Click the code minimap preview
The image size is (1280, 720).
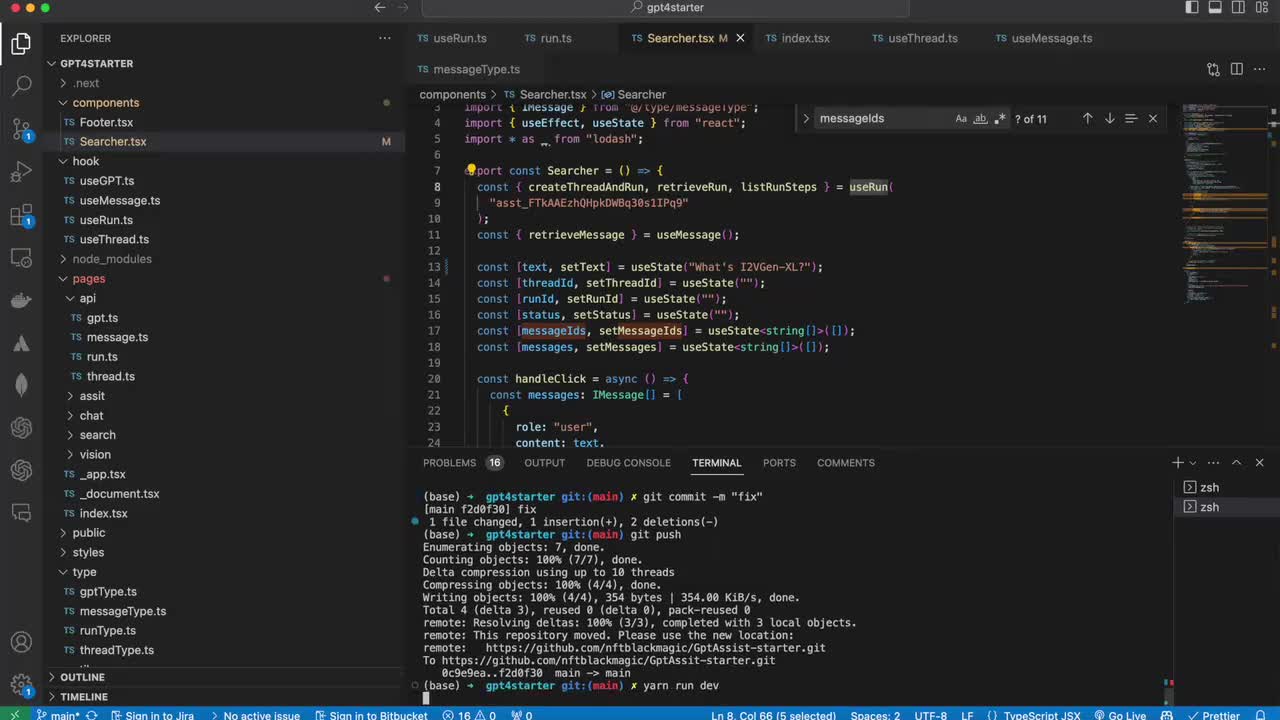pyautogui.click(x=1211, y=200)
